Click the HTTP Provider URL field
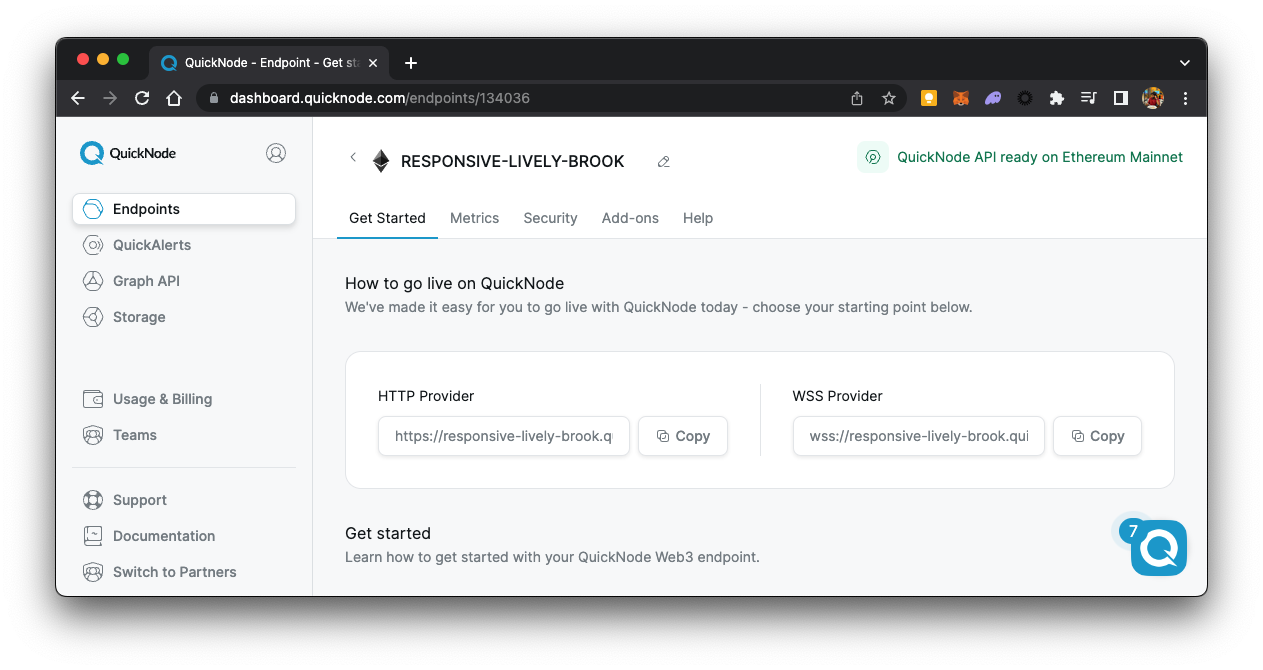Screen dimensions: 1263x670 point(504,436)
